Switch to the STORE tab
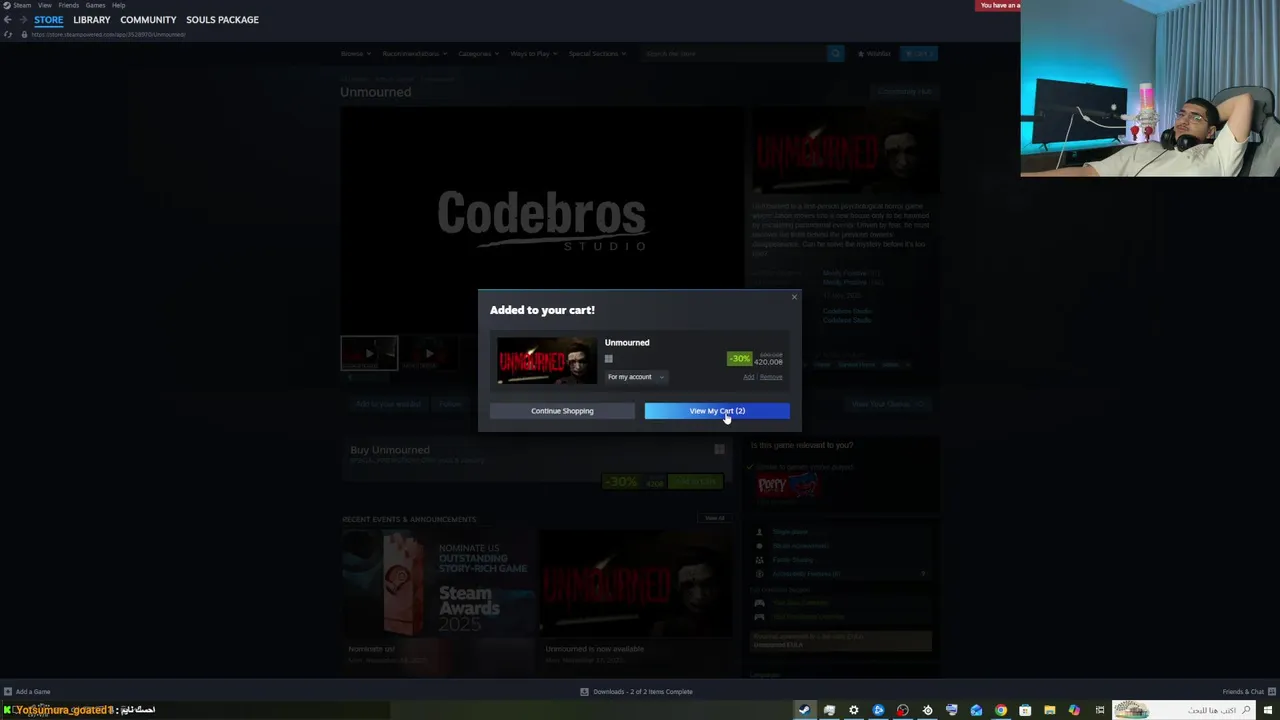 (48, 20)
